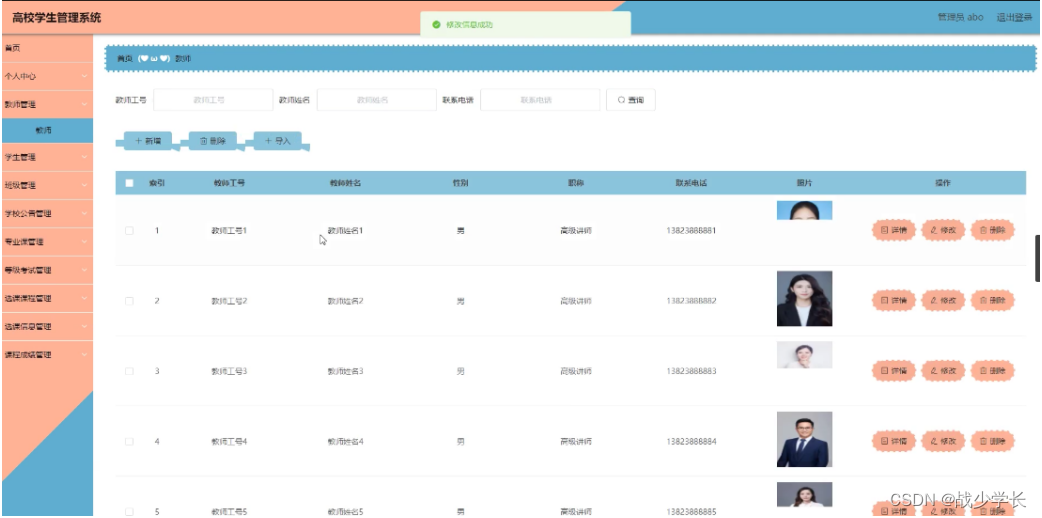Image resolution: width=1042 pixels, height=518 pixels.
Task: Click the 教师姓名 column header
Action: [346, 183]
